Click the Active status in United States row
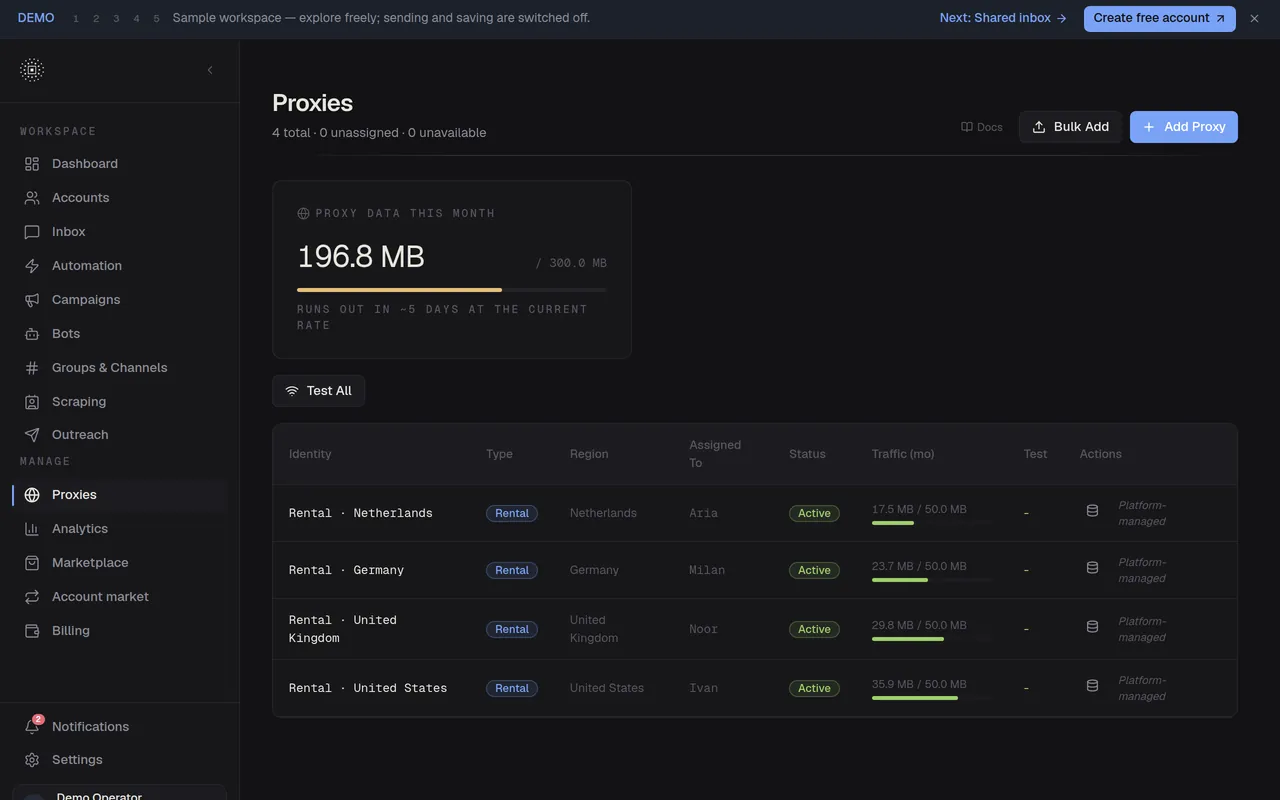Image resolution: width=1280 pixels, height=800 pixels. 814,688
